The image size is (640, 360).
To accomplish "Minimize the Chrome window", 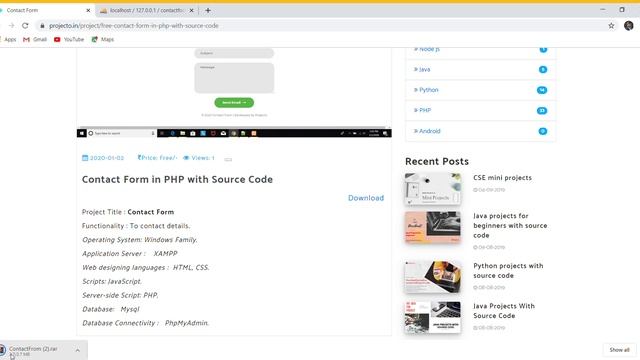I will pyautogui.click(x=602, y=10).
